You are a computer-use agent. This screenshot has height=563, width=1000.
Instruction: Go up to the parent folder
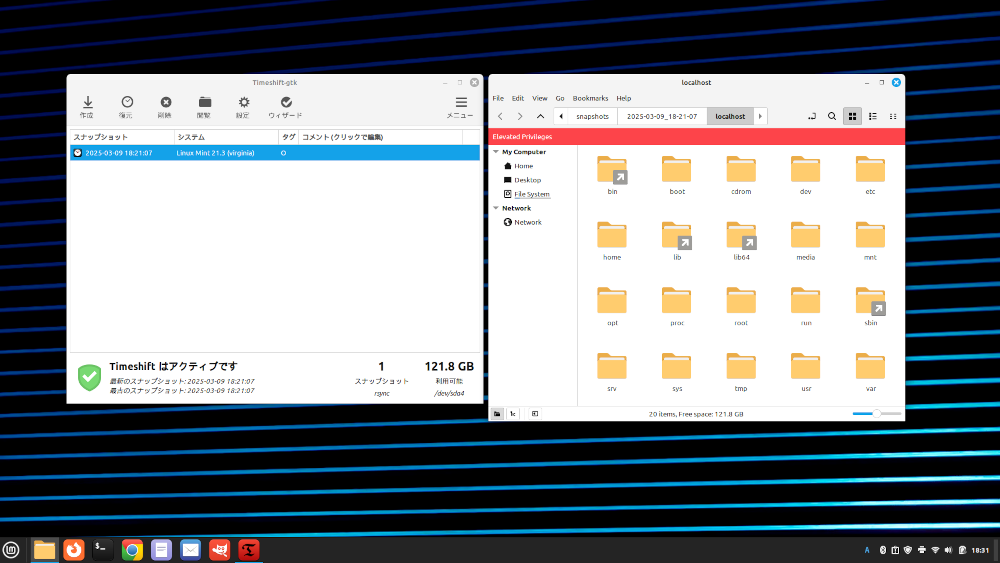(x=540, y=116)
